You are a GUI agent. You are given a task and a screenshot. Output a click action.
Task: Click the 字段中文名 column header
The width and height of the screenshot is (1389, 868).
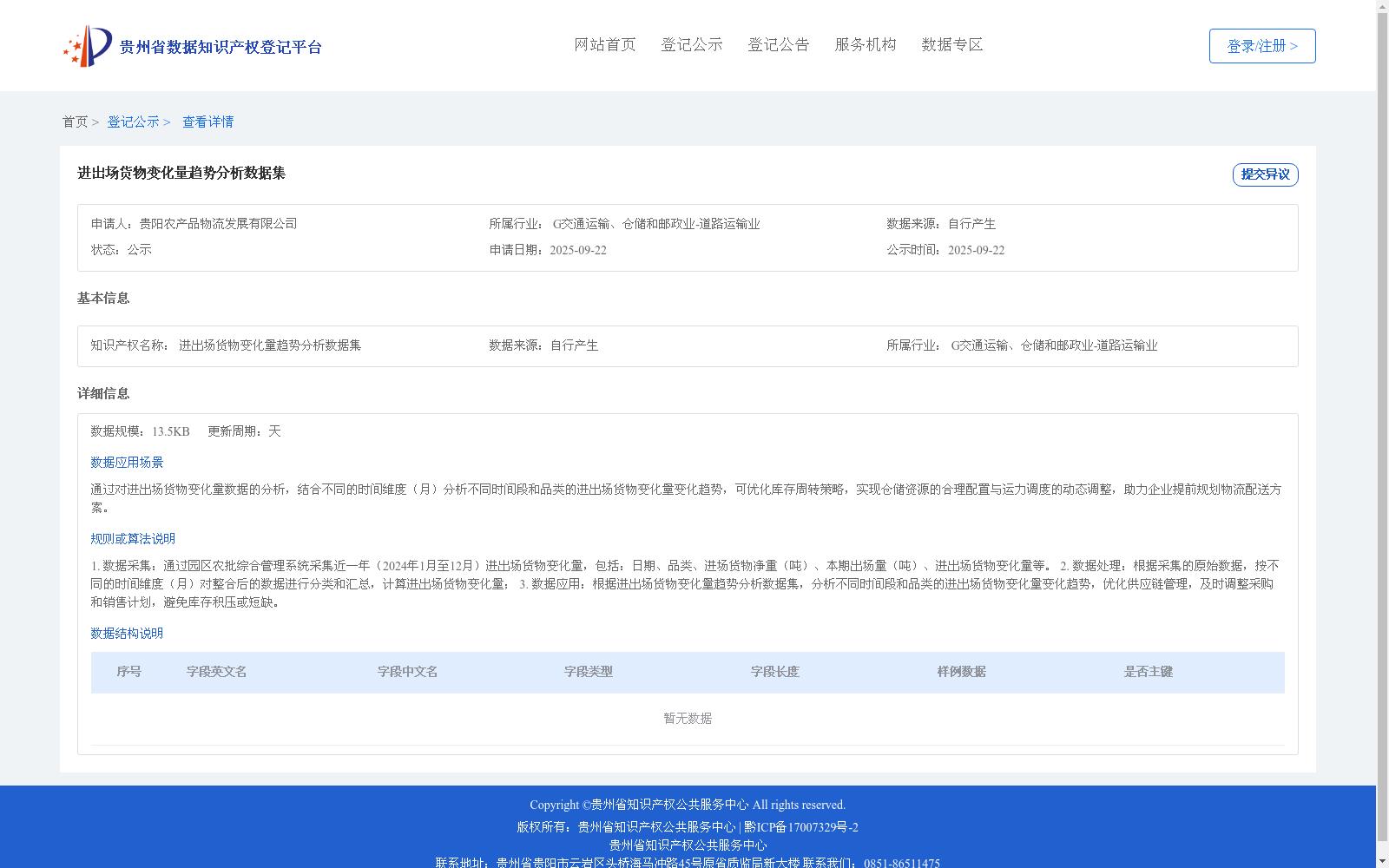408,672
